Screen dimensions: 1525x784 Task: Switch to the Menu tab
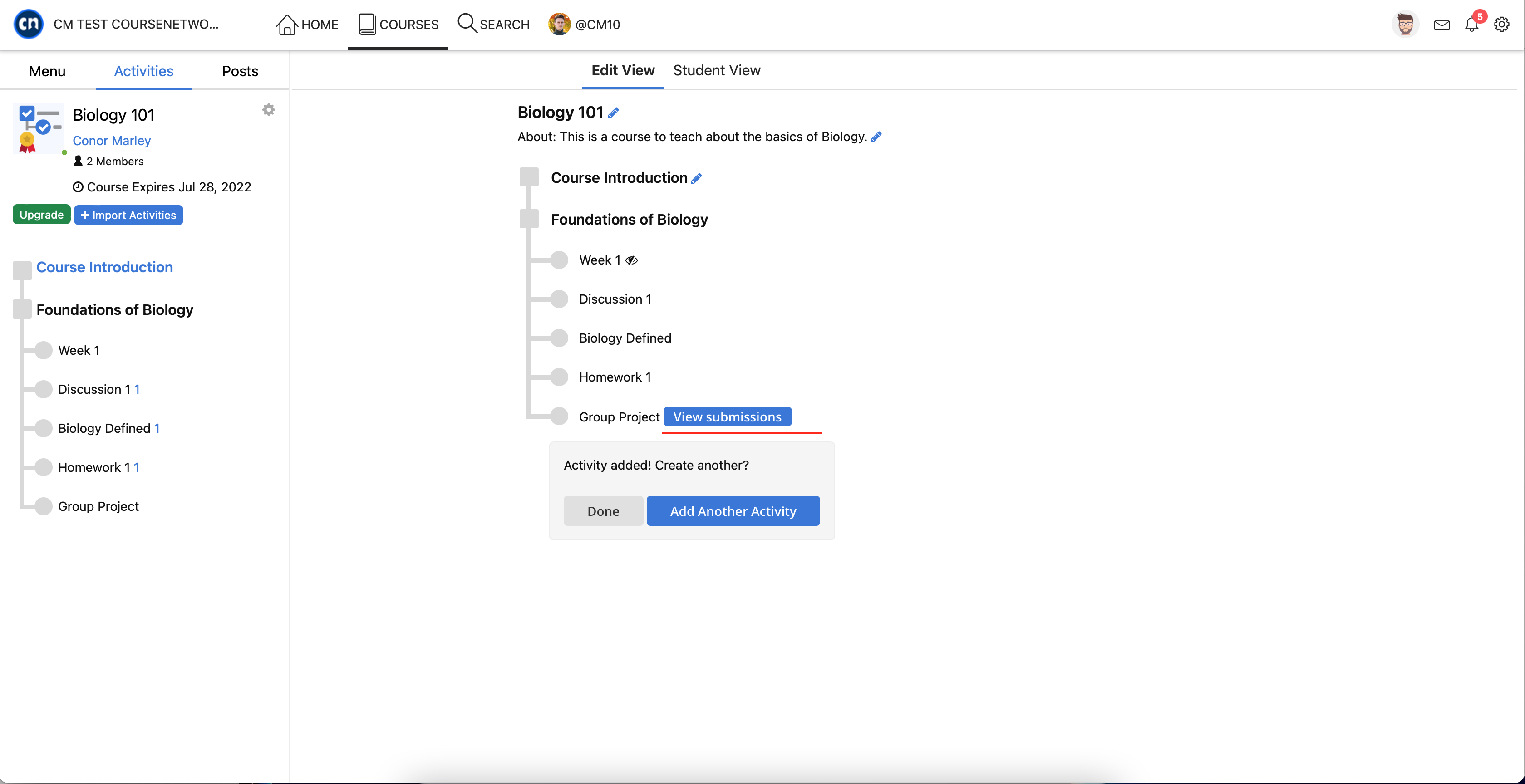coord(47,71)
